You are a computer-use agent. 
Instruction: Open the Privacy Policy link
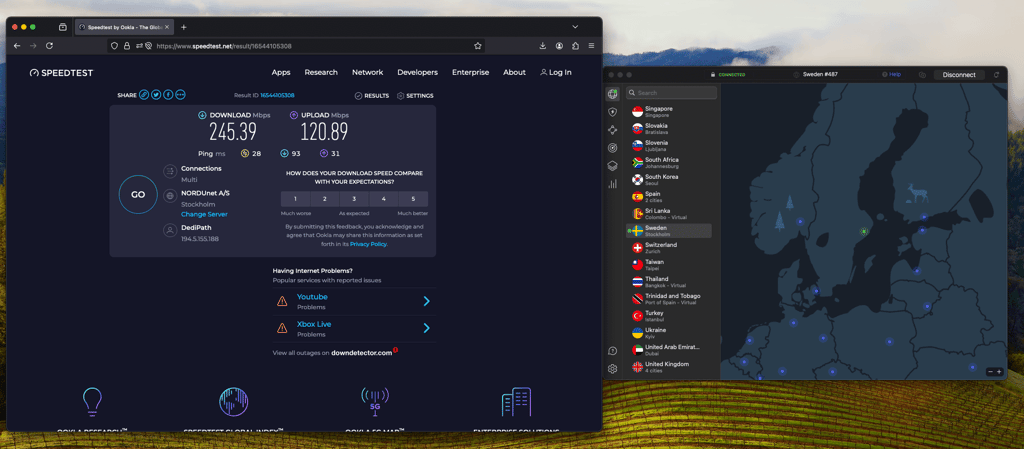[x=369, y=244]
